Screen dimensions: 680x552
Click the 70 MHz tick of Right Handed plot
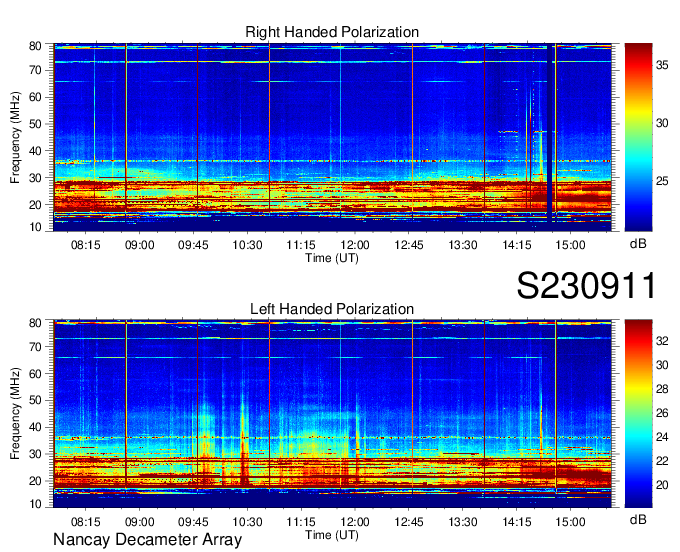coord(35,70)
